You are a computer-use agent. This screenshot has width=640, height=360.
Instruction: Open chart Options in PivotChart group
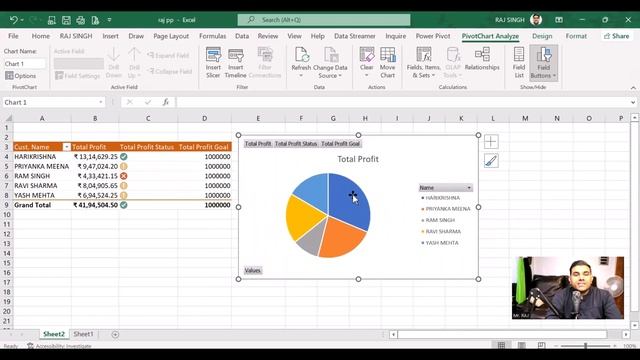[20, 76]
